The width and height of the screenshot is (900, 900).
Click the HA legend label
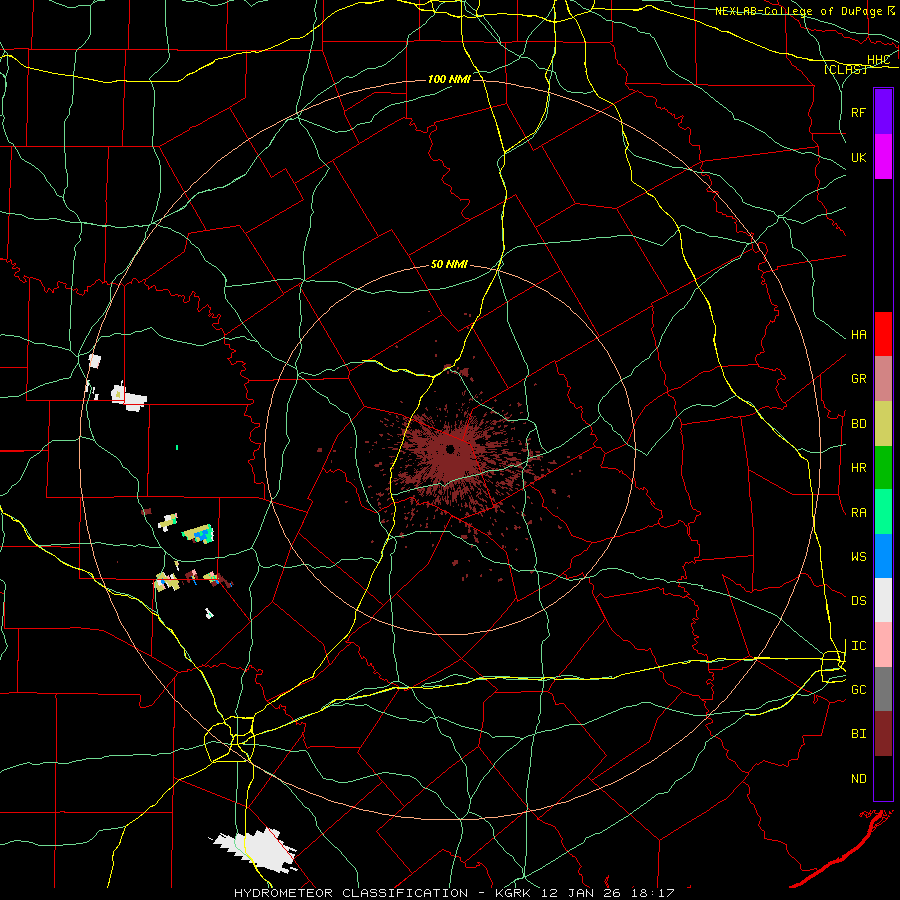858,335
